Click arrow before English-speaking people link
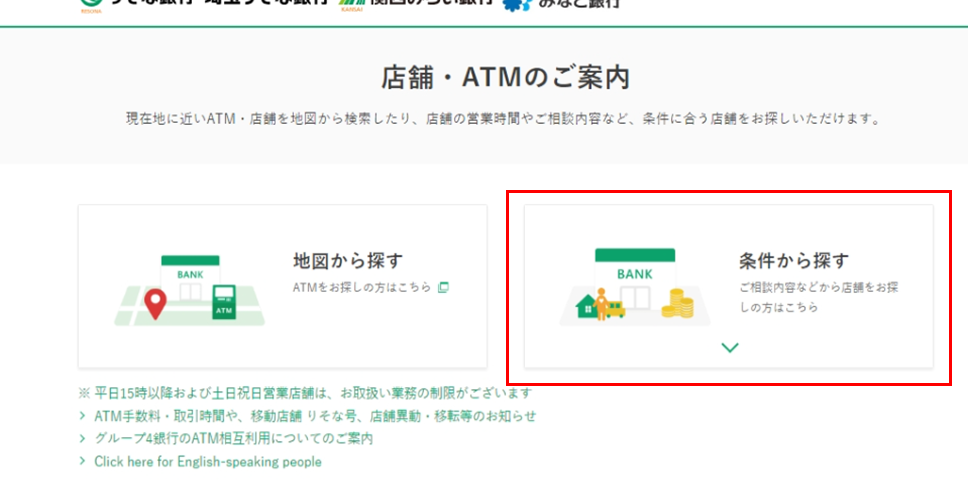Image resolution: width=968 pixels, height=486 pixels. pos(83,462)
